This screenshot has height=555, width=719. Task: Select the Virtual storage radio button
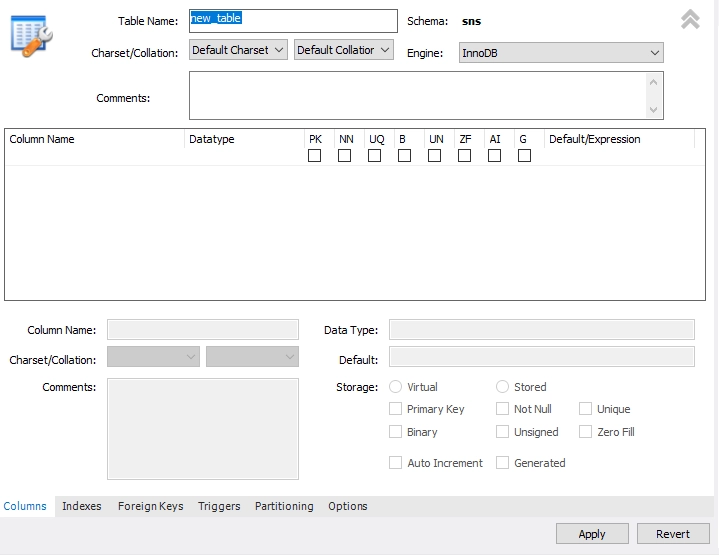coord(395,387)
